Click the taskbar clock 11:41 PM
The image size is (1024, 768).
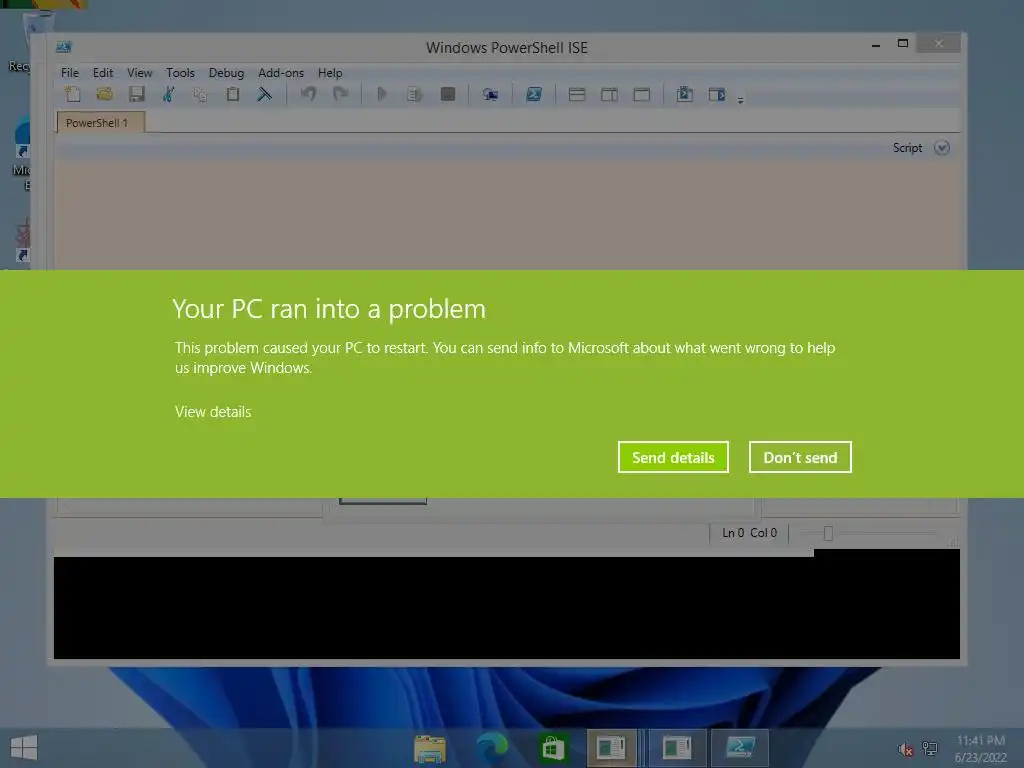pos(980,748)
